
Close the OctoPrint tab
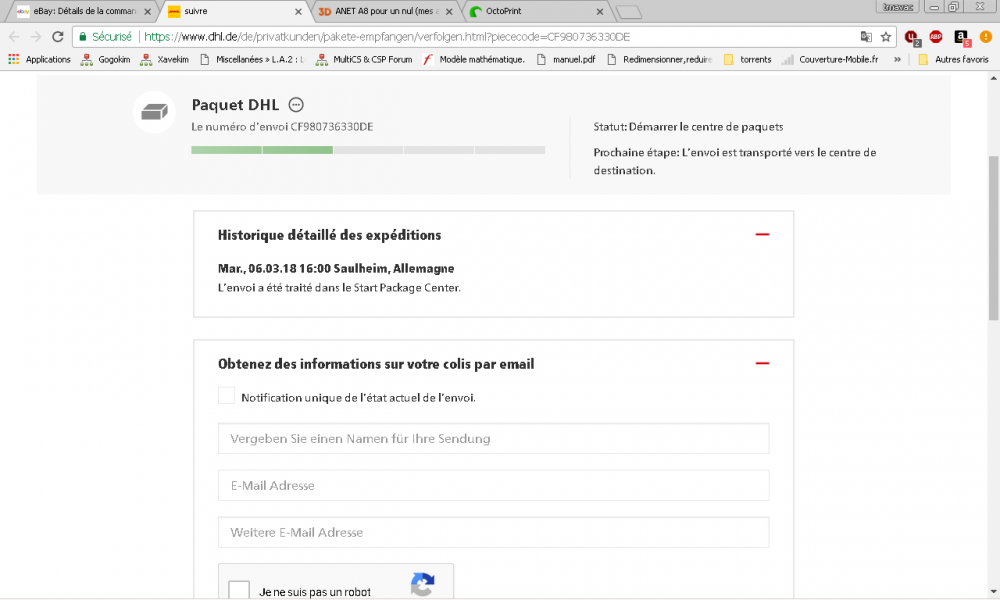[599, 11]
